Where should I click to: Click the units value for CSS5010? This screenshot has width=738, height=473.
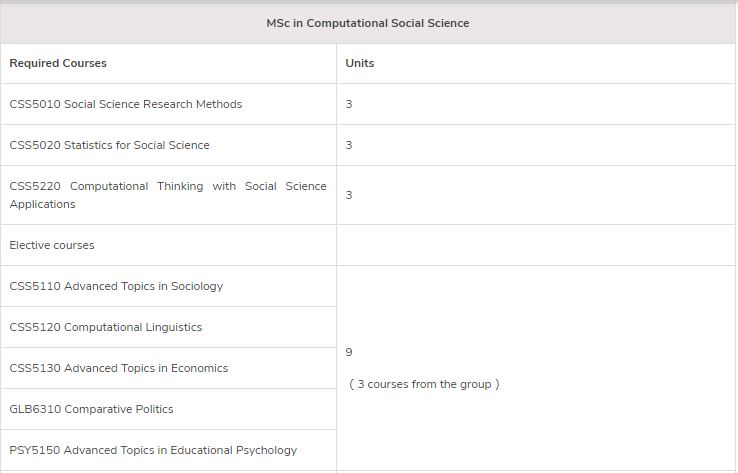tap(349, 104)
